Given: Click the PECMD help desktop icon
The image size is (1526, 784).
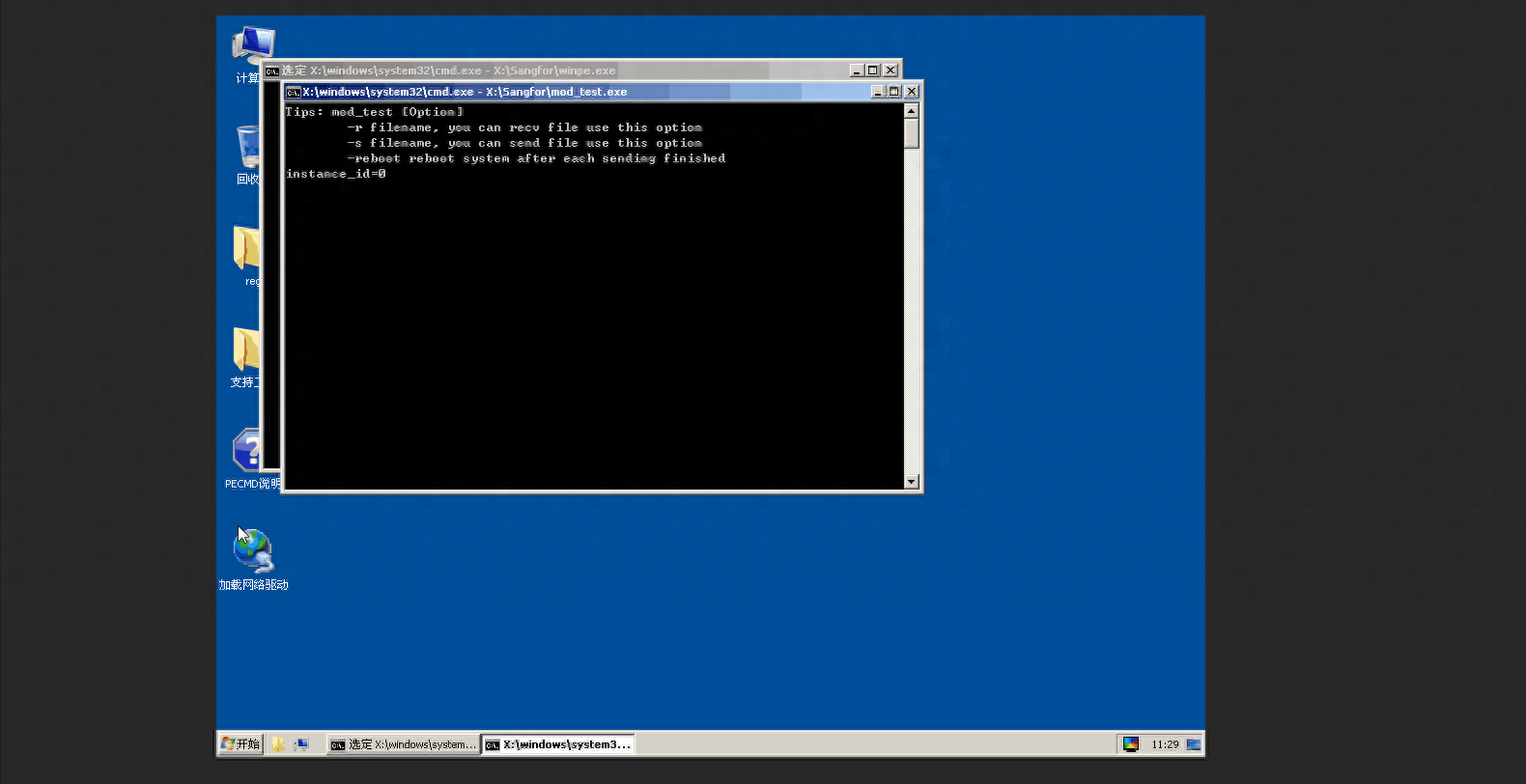Looking at the screenshot, I should click(x=245, y=451).
